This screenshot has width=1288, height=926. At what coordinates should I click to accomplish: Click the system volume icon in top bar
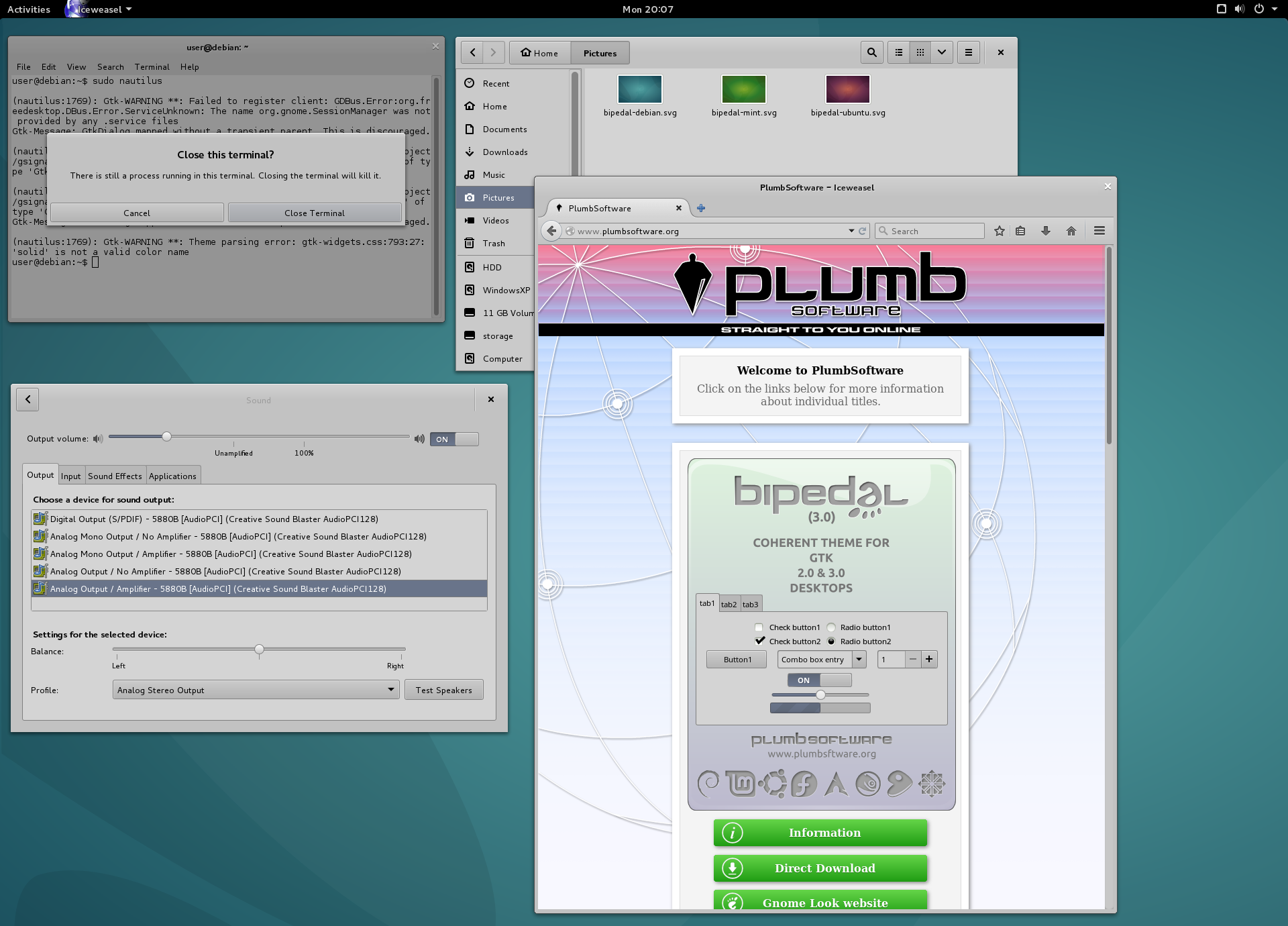coord(1240,9)
